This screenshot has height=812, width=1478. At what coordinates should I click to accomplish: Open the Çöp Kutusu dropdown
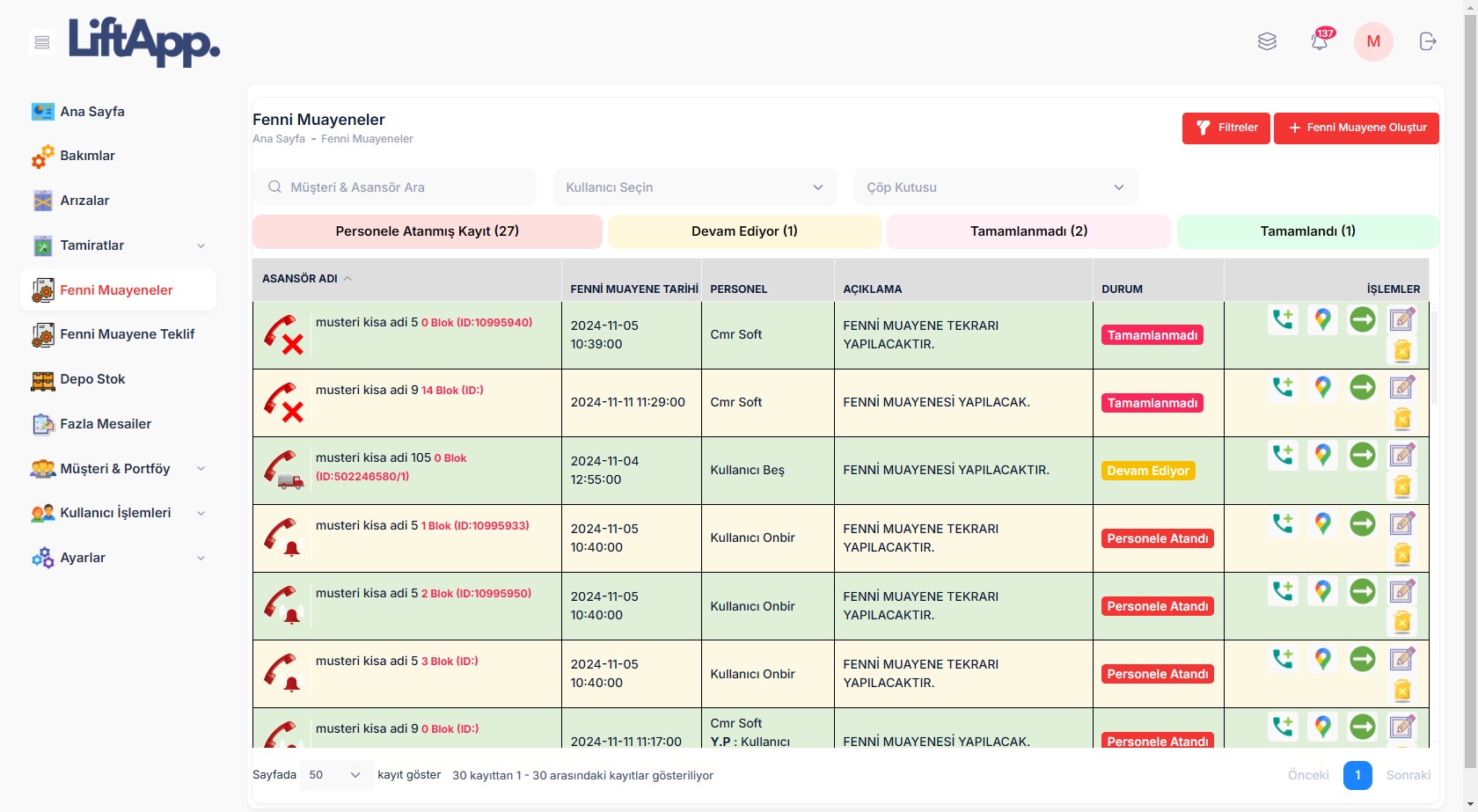[995, 187]
